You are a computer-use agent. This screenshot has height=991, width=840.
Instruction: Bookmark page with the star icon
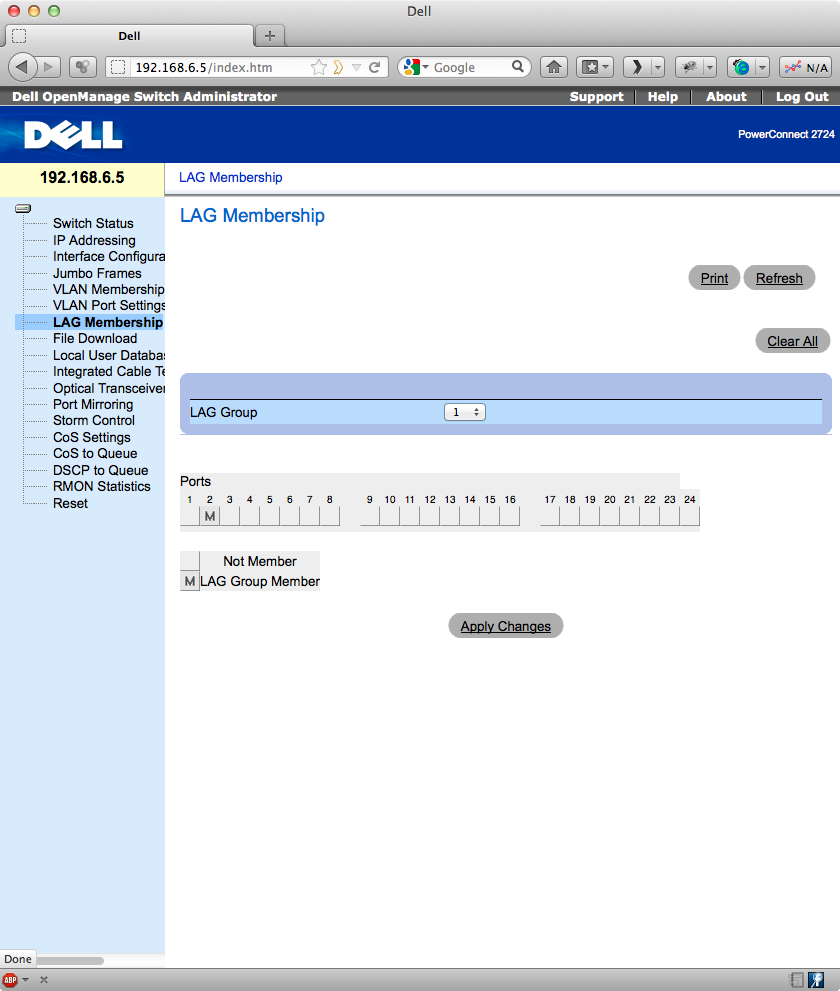319,67
